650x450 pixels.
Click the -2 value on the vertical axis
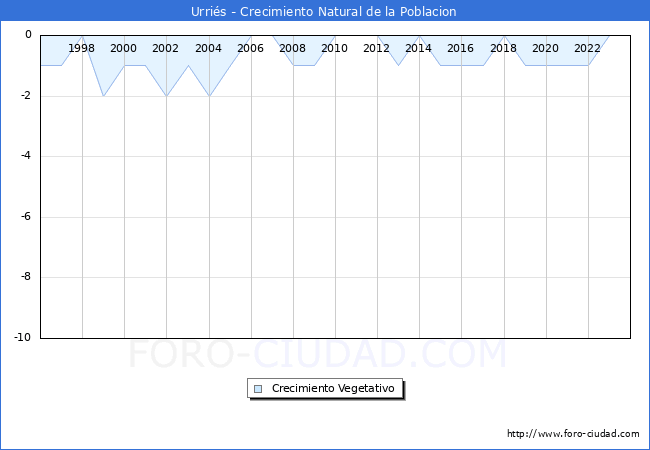click(x=26, y=96)
